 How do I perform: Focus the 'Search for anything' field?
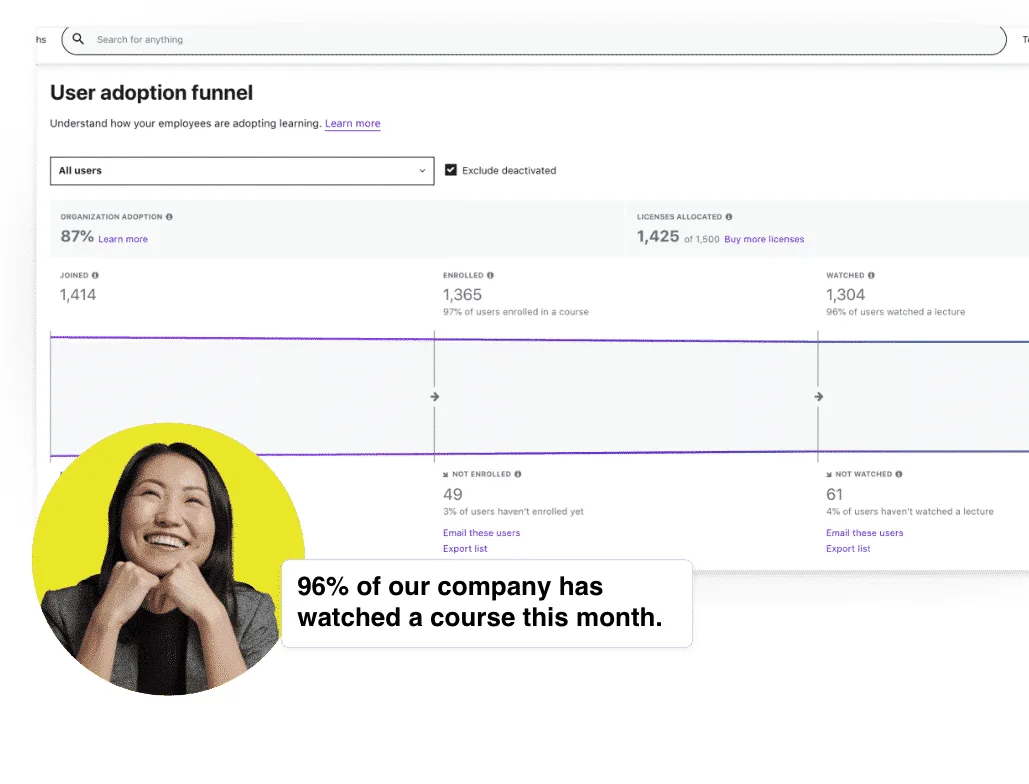tap(534, 39)
